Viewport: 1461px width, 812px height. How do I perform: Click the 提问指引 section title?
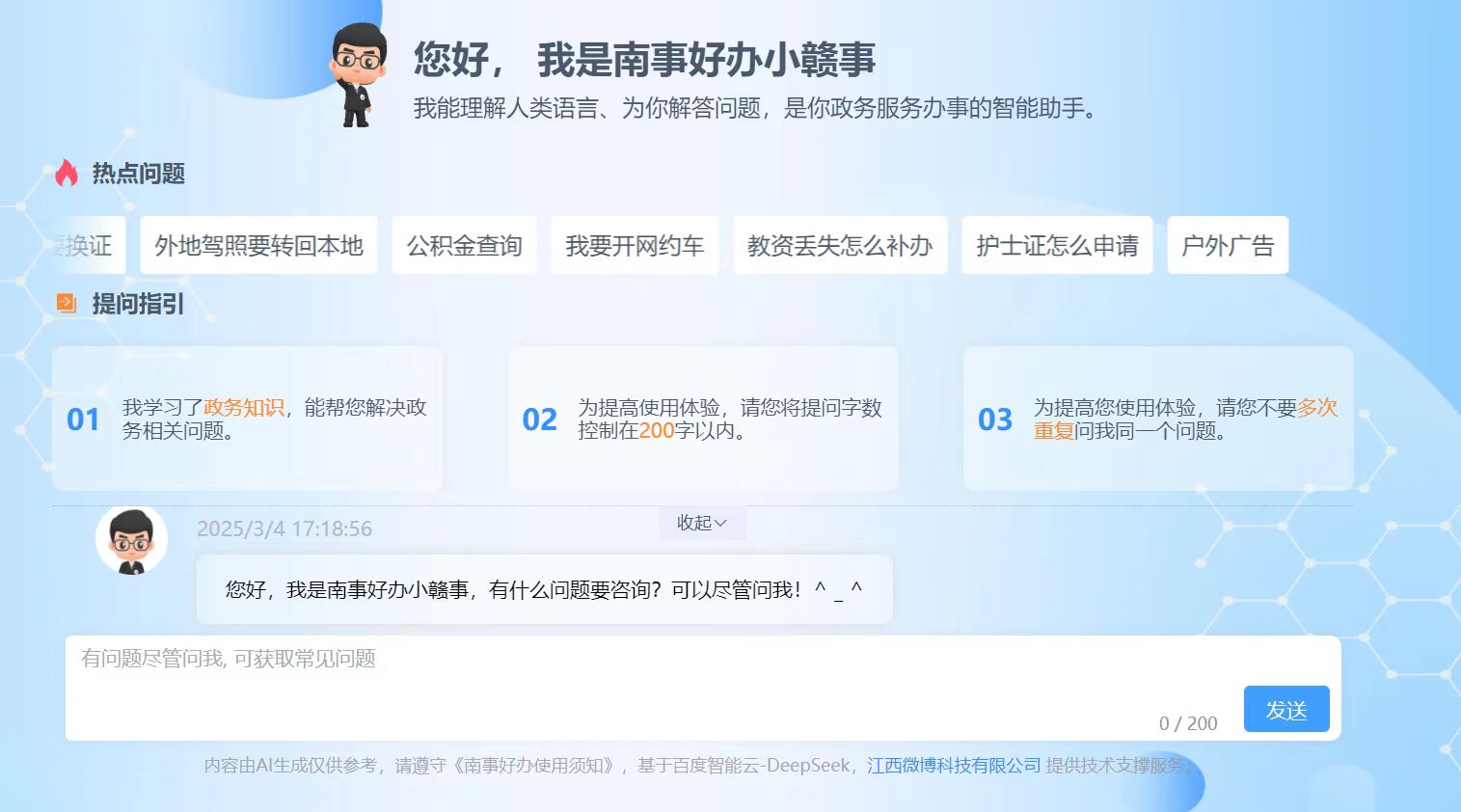click(138, 304)
